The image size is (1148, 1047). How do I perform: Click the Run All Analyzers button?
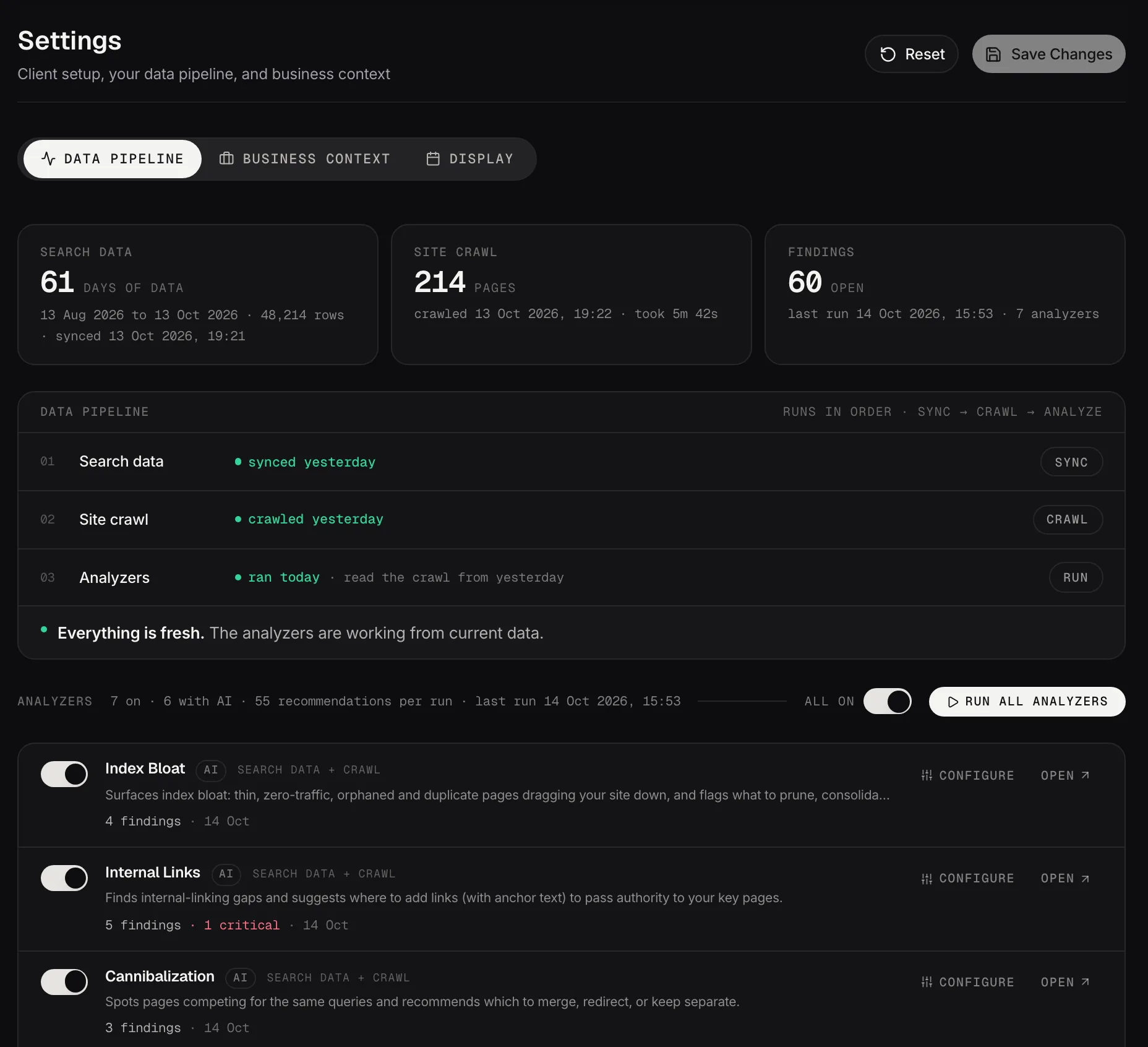(1027, 702)
